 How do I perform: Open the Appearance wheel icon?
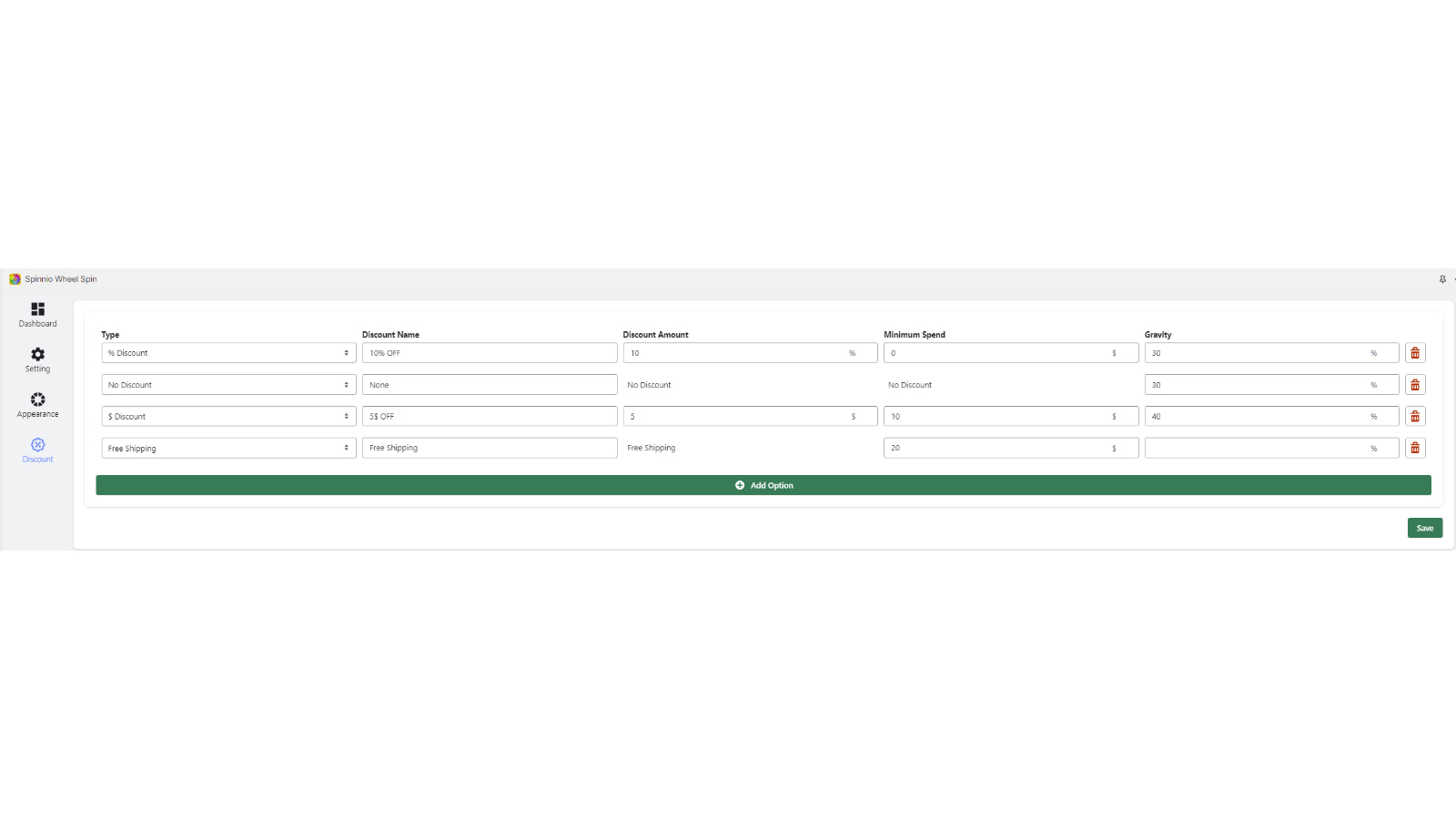point(37,399)
